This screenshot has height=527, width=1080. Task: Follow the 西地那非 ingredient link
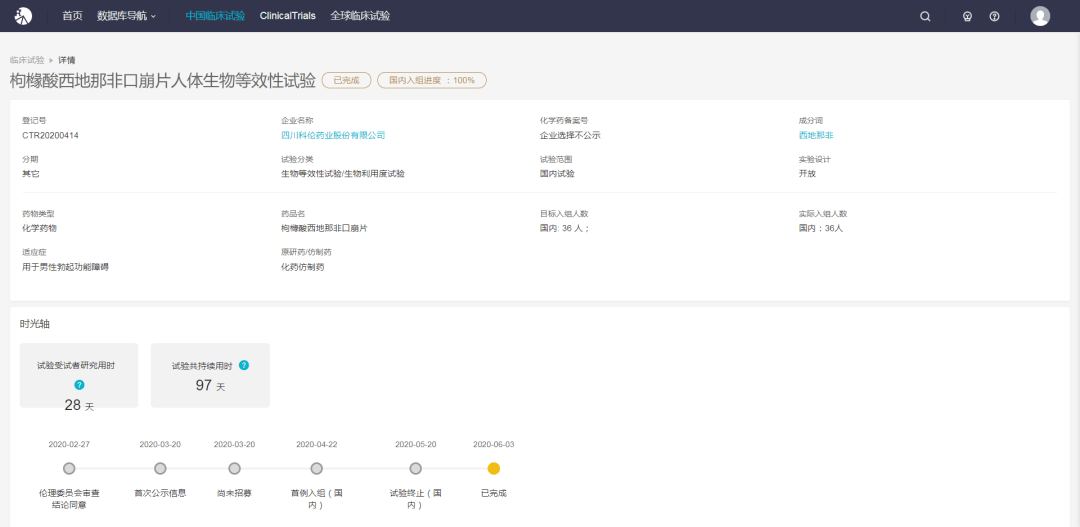pos(815,135)
